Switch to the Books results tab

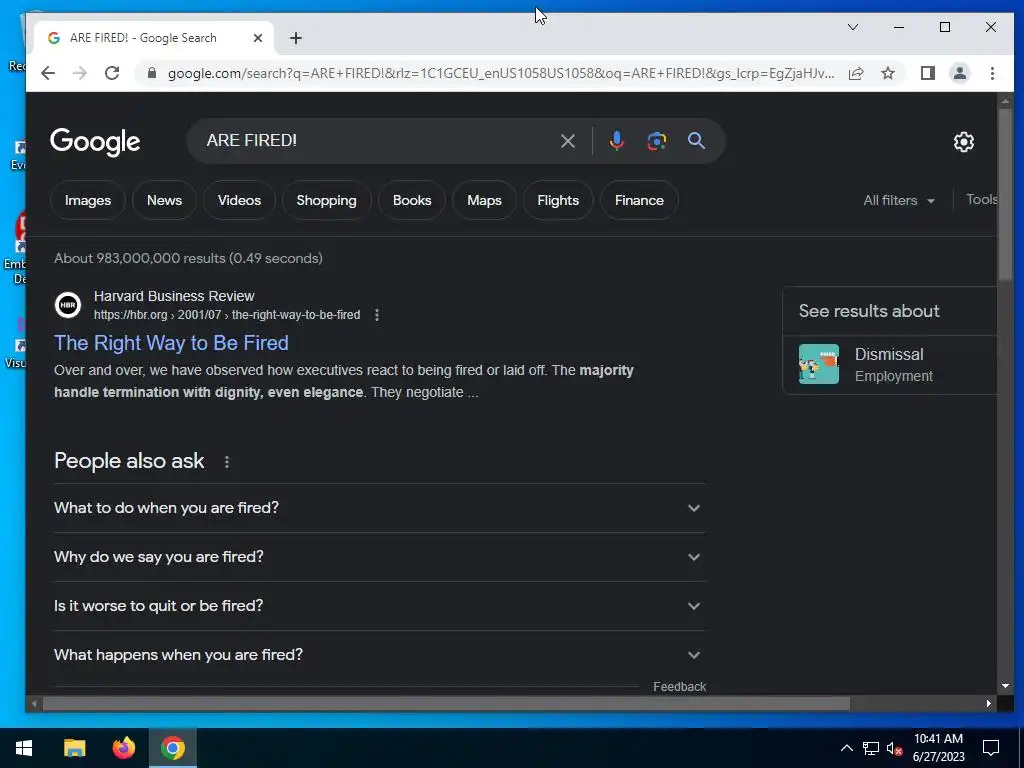[412, 200]
